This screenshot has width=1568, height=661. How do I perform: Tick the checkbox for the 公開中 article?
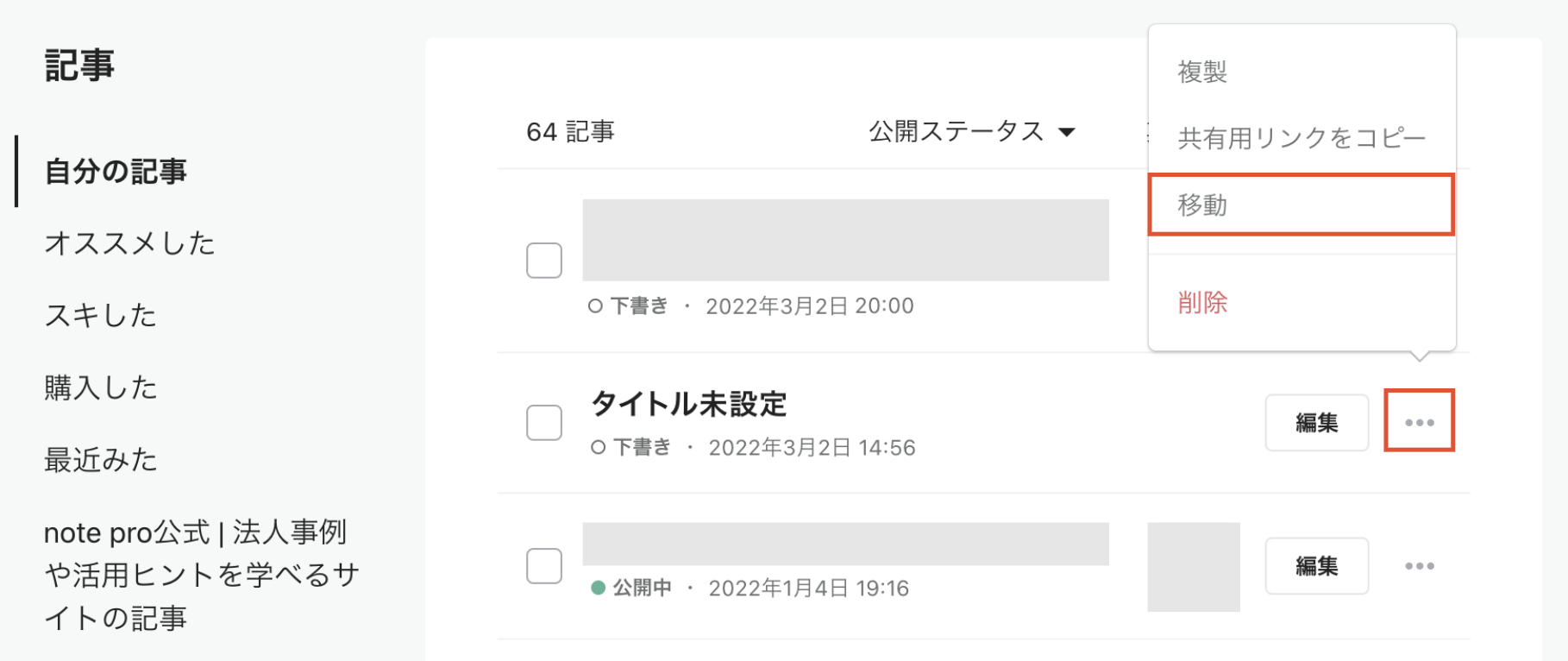pyautogui.click(x=544, y=566)
